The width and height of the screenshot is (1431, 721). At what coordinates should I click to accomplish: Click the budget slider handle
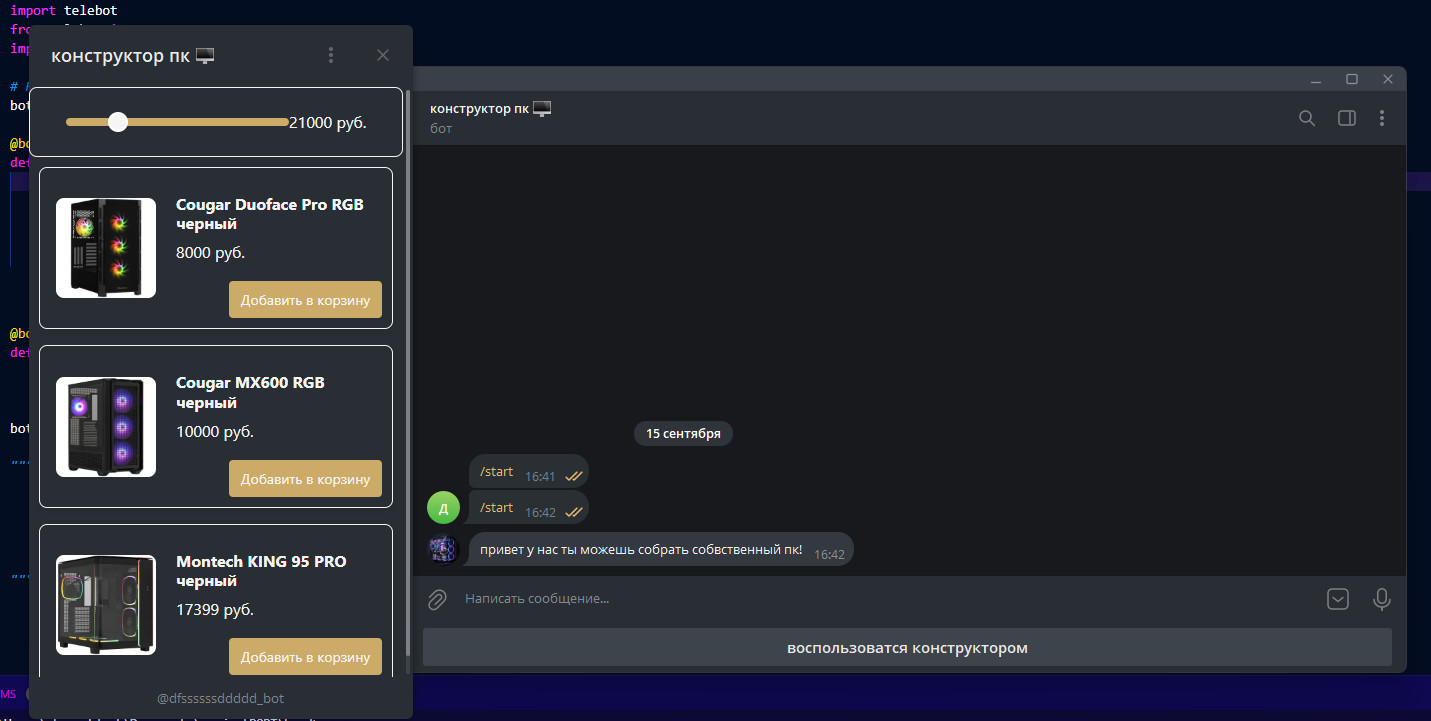click(118, 122)
